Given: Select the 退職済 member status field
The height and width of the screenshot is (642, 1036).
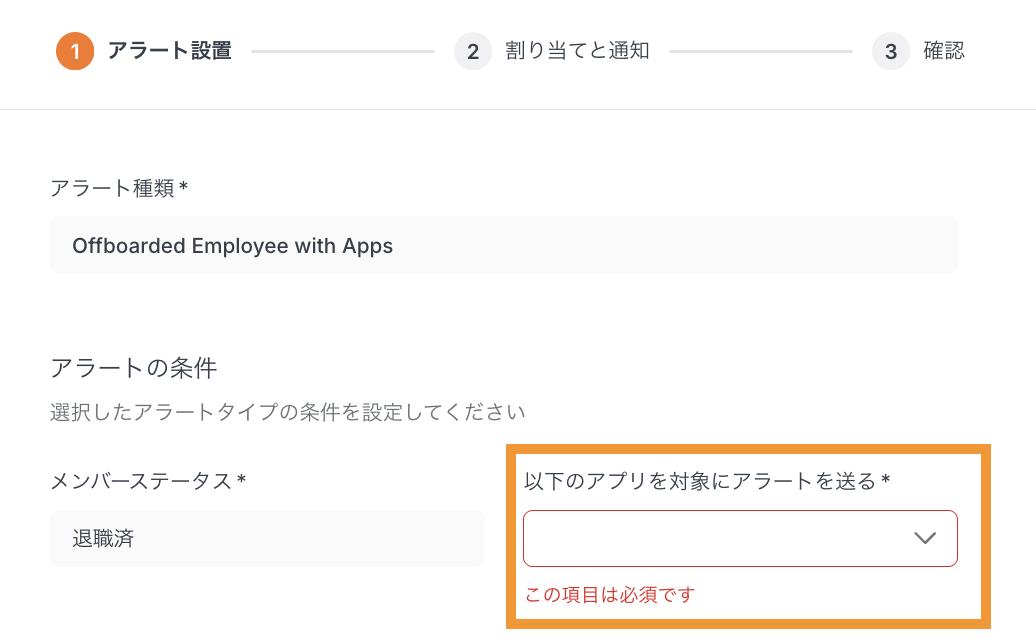Looking at the screenshot, I should (267, 538).
